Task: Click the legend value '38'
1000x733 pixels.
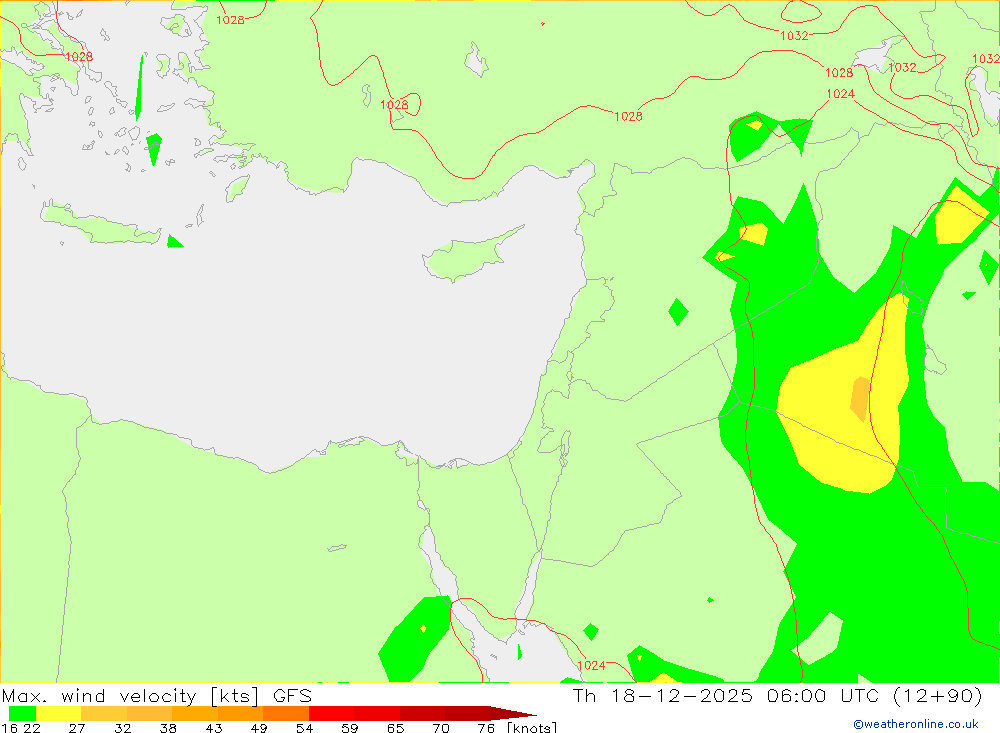Action: pyautogui.click(x=168, y=728)
